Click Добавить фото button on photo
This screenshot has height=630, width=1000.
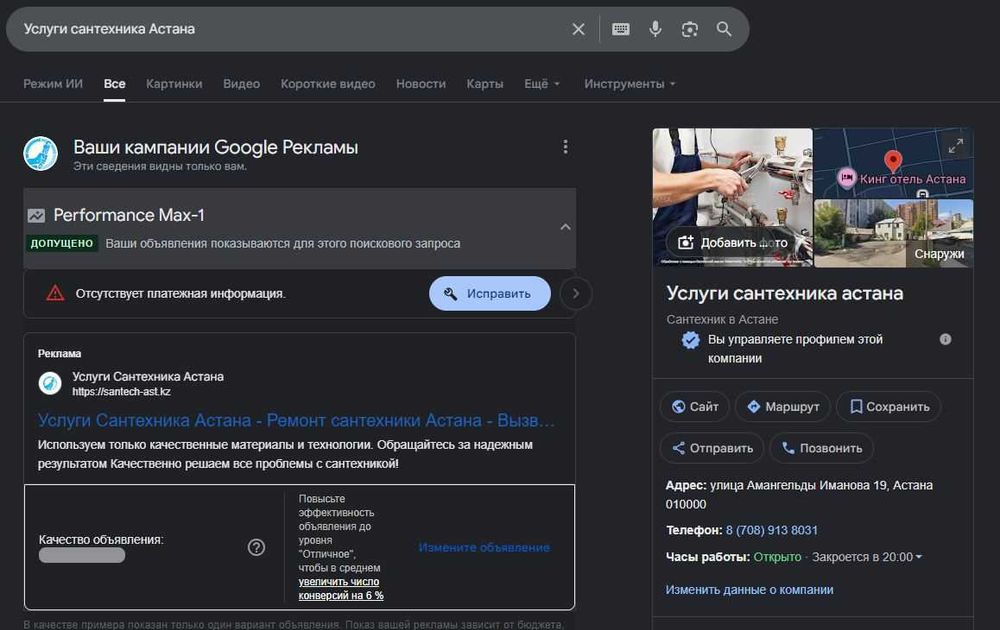(x=733, y=242)
